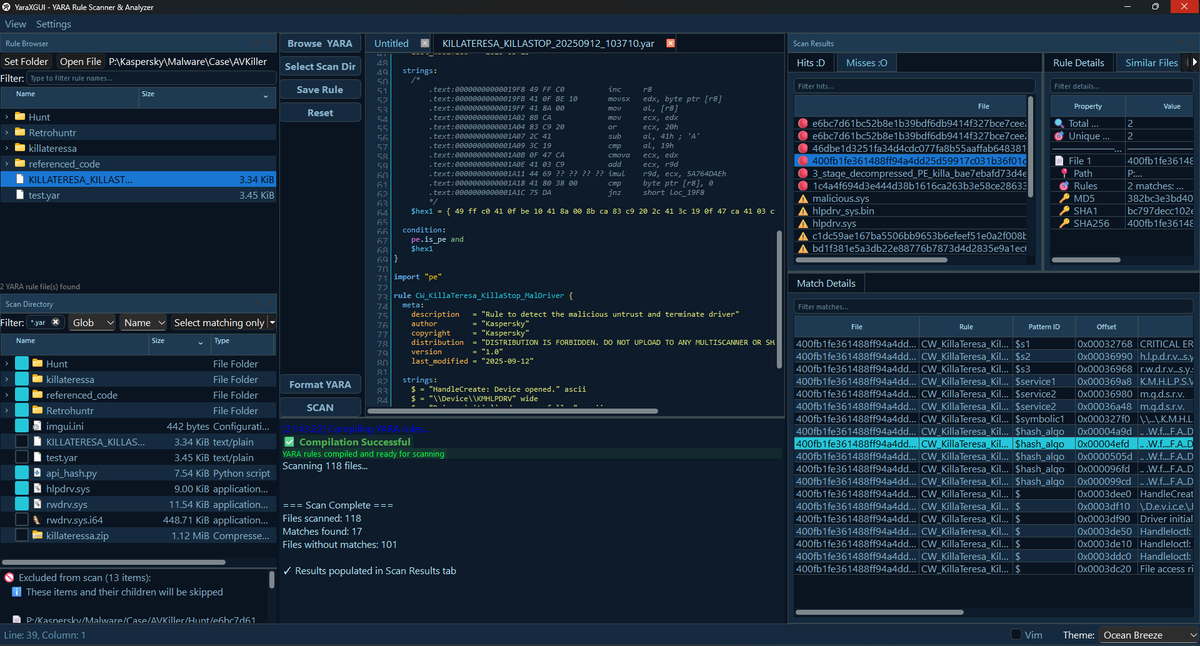Uncheck the imgui.ini scan checkbox

click(x=21, y=426)
